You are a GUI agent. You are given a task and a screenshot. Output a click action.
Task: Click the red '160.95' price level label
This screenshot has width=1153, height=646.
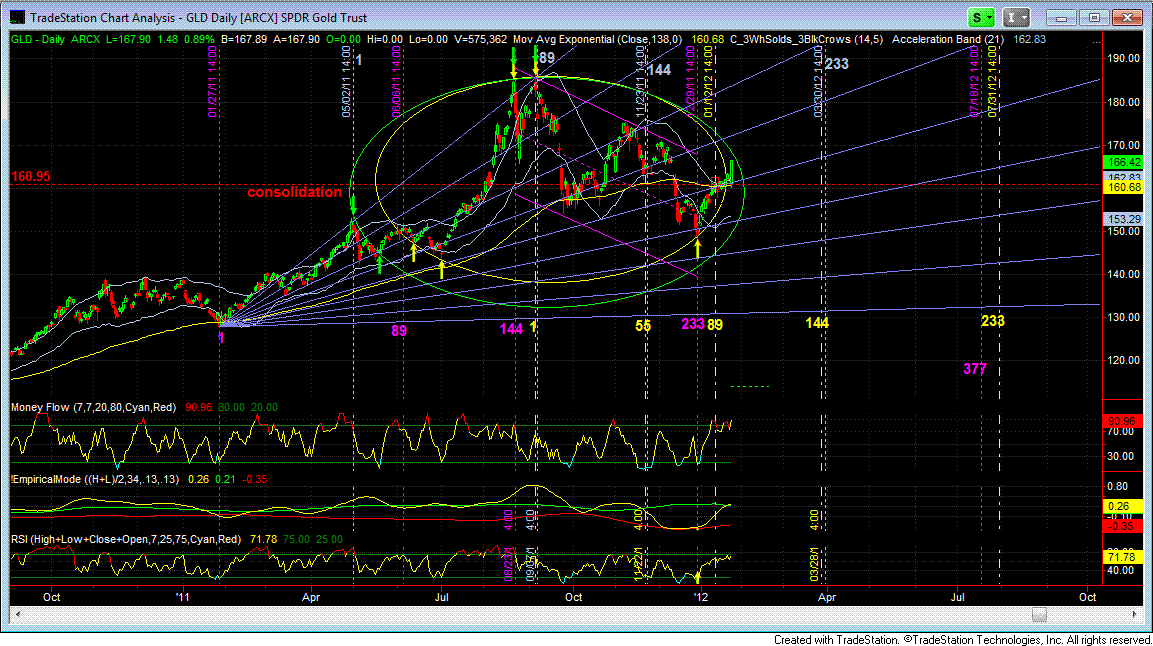[31, 176]
